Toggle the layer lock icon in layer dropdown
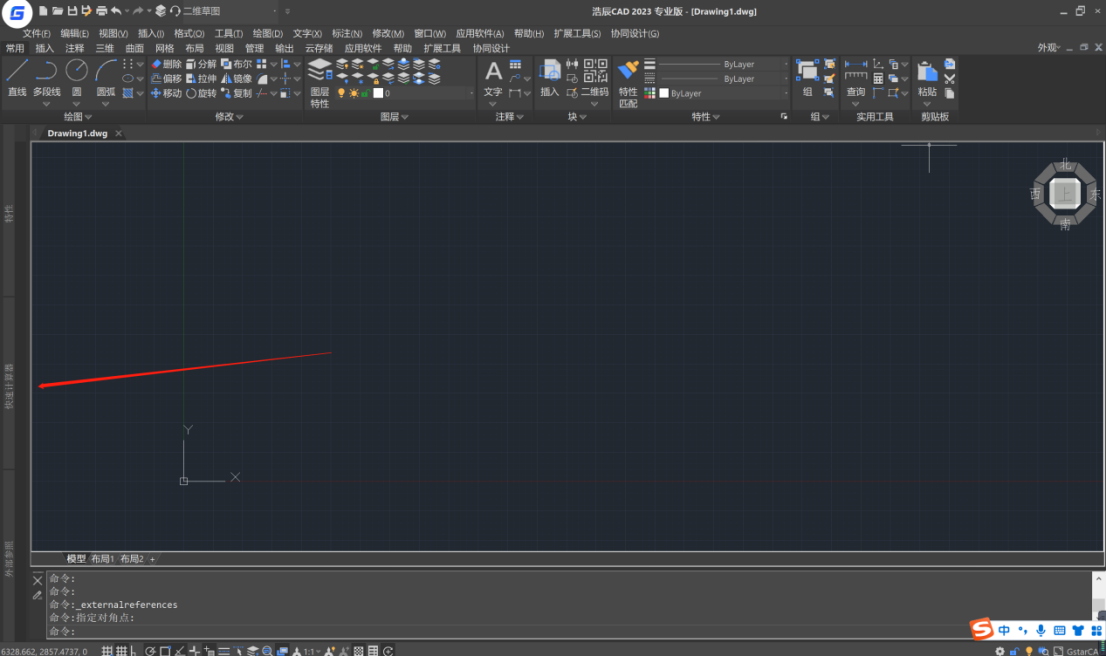 pyautogui.click(x=365, y=93)
